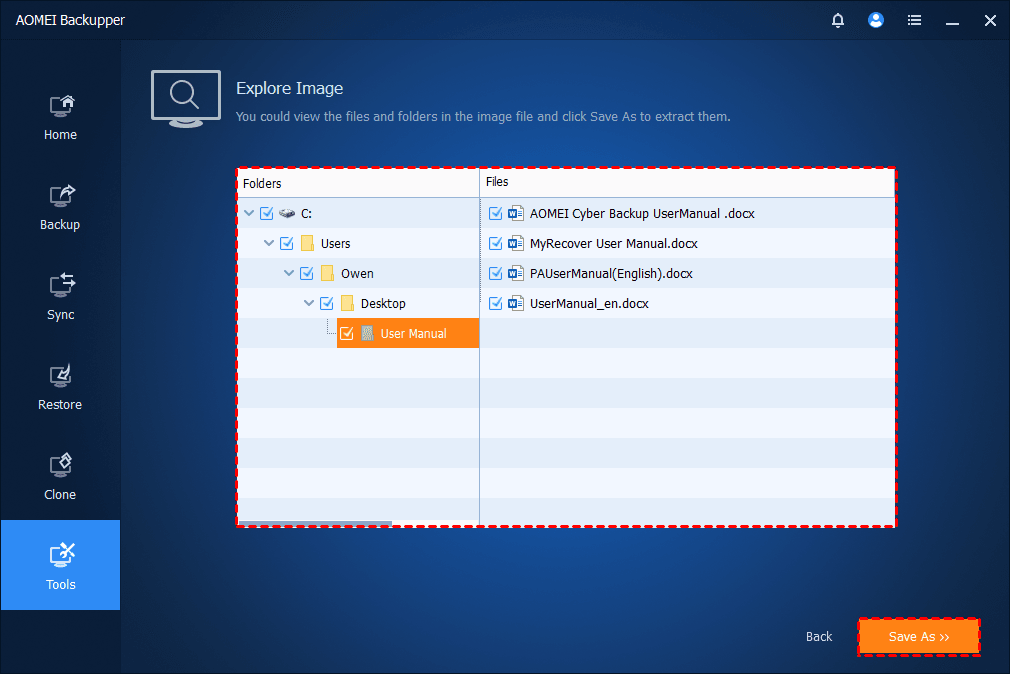
Task: Select the "User Manual" tree row
Action: click(408, 333)
